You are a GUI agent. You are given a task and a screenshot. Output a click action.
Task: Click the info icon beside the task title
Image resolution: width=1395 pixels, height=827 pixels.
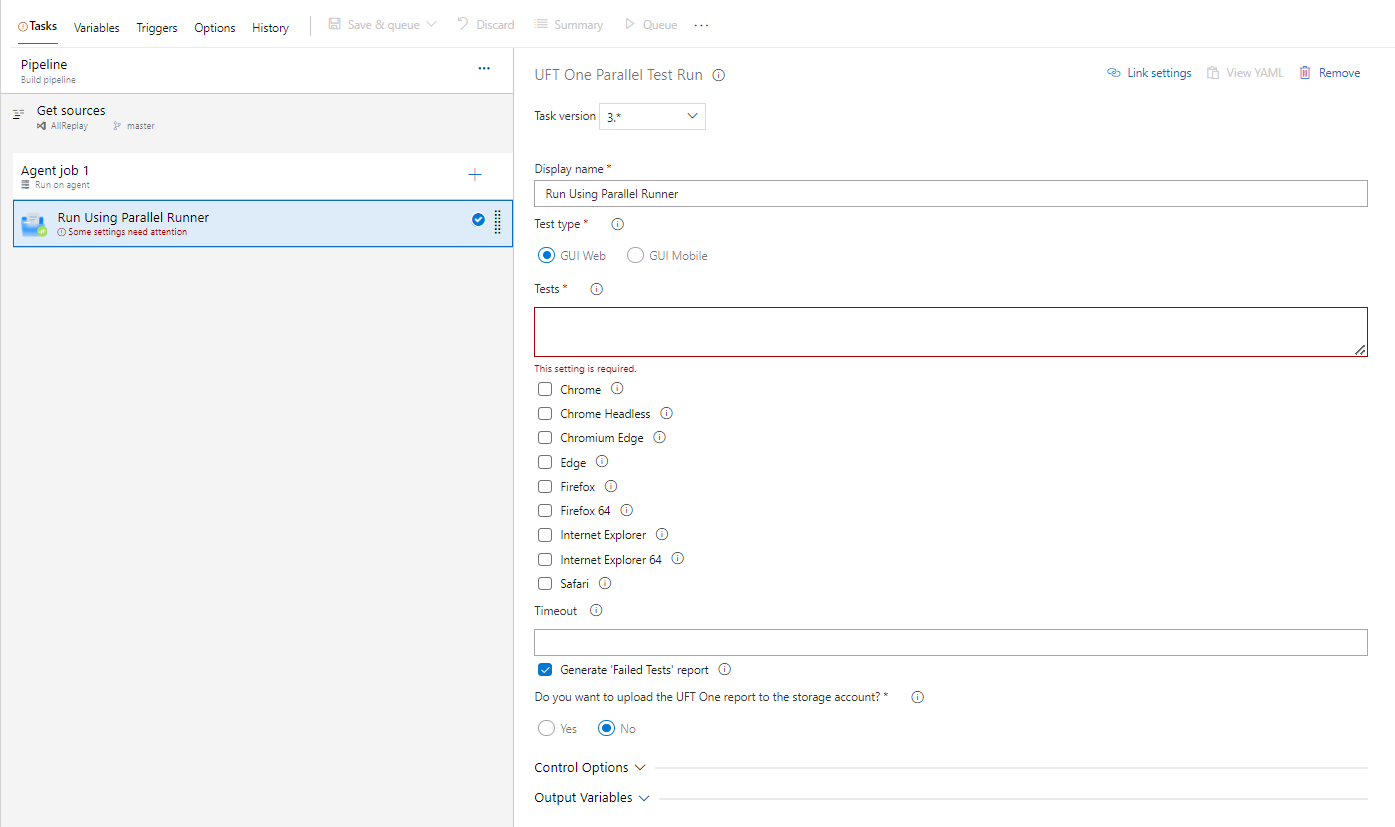(x=718, y=75)
